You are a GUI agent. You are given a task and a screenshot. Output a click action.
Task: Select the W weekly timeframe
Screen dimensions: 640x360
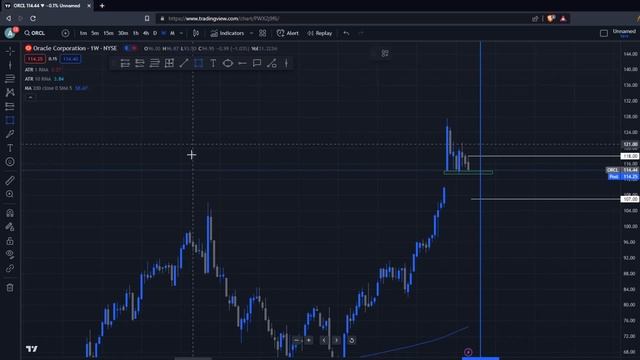tap(164, 33)
